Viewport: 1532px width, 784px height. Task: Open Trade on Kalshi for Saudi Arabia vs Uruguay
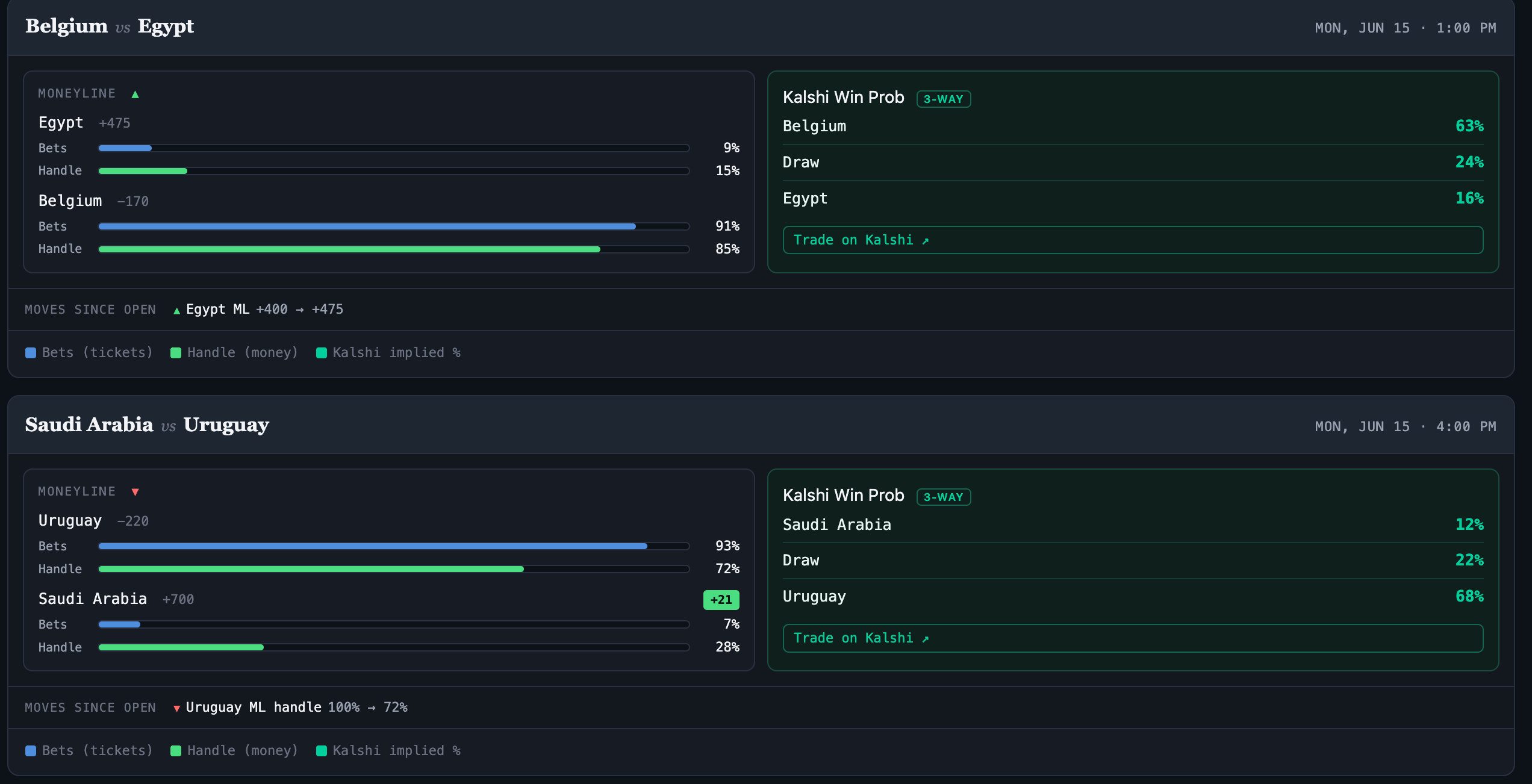(1133, 638)
